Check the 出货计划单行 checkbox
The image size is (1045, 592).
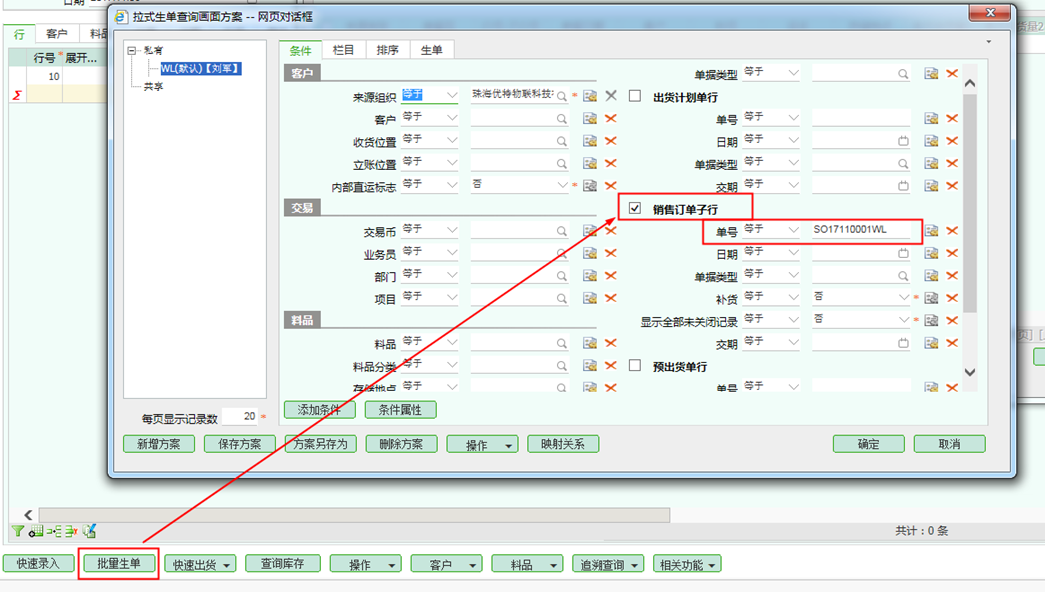[x=635, y=96]
